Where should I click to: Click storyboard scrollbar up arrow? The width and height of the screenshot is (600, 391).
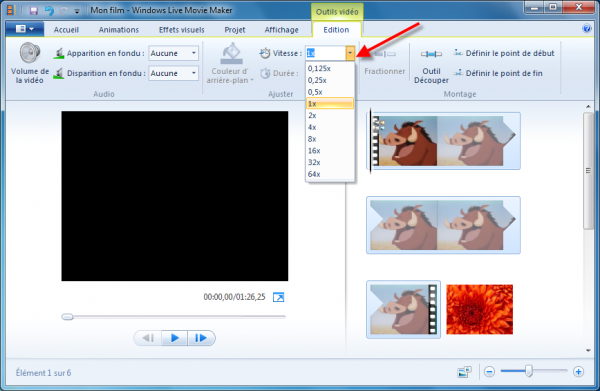click(x=588, y=106)
